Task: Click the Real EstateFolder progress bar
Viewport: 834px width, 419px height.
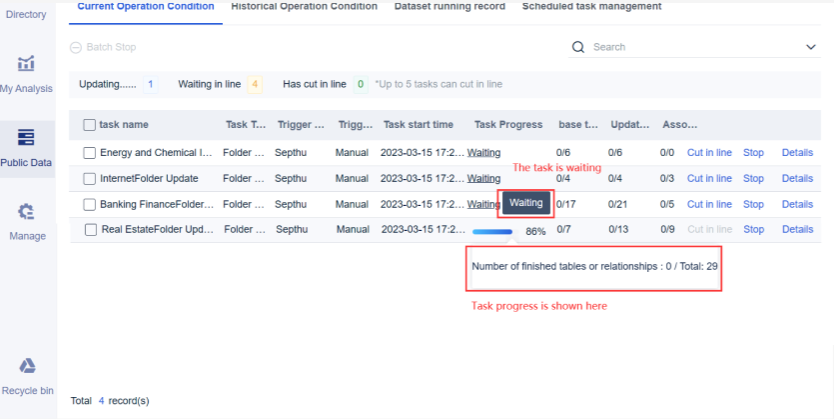Action: pyautogui.click(x=492, y=231)
